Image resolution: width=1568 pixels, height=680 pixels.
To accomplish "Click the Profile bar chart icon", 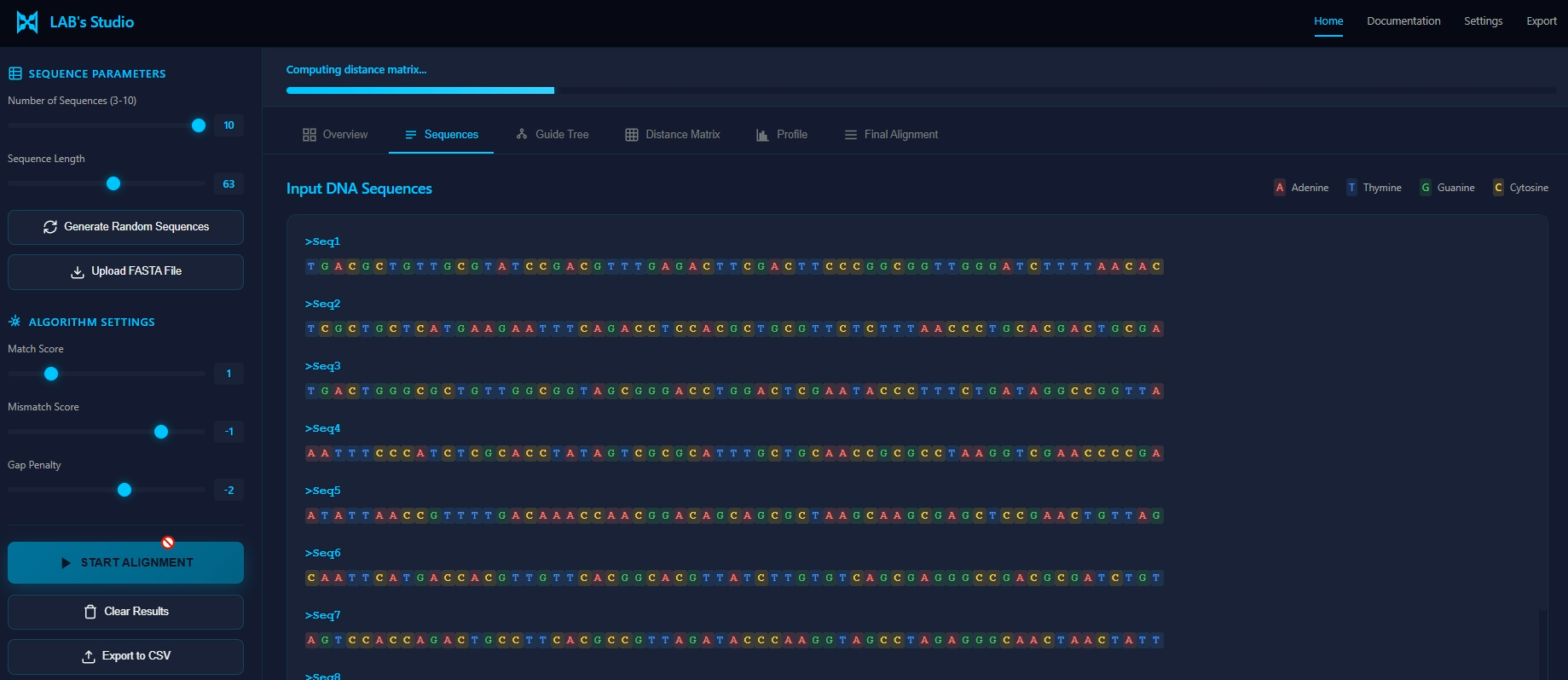I will (762, 135).
